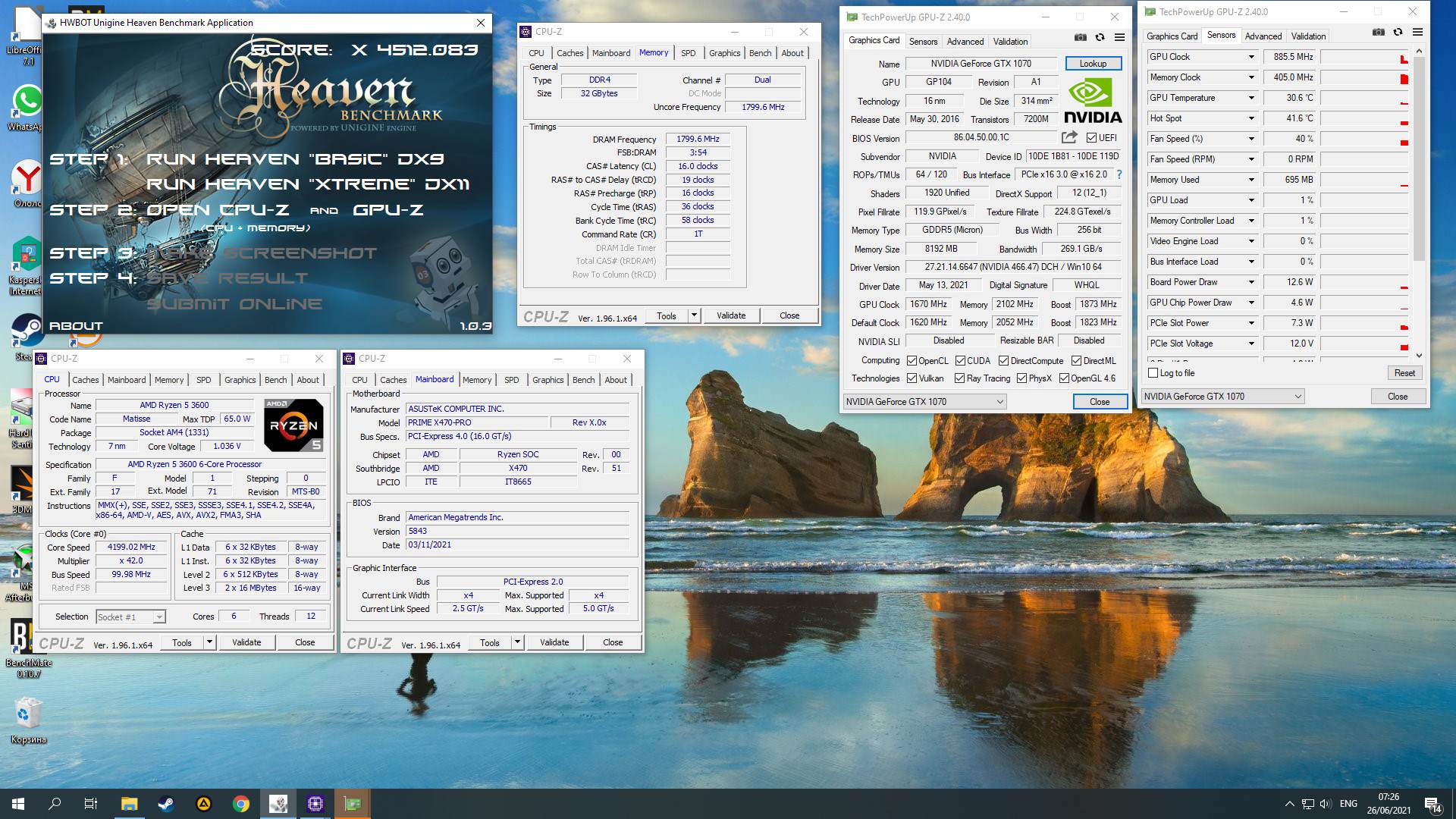
Task: Open hamburger menu in GPU-Z Graphics Card window
Action: (1119, 37)
